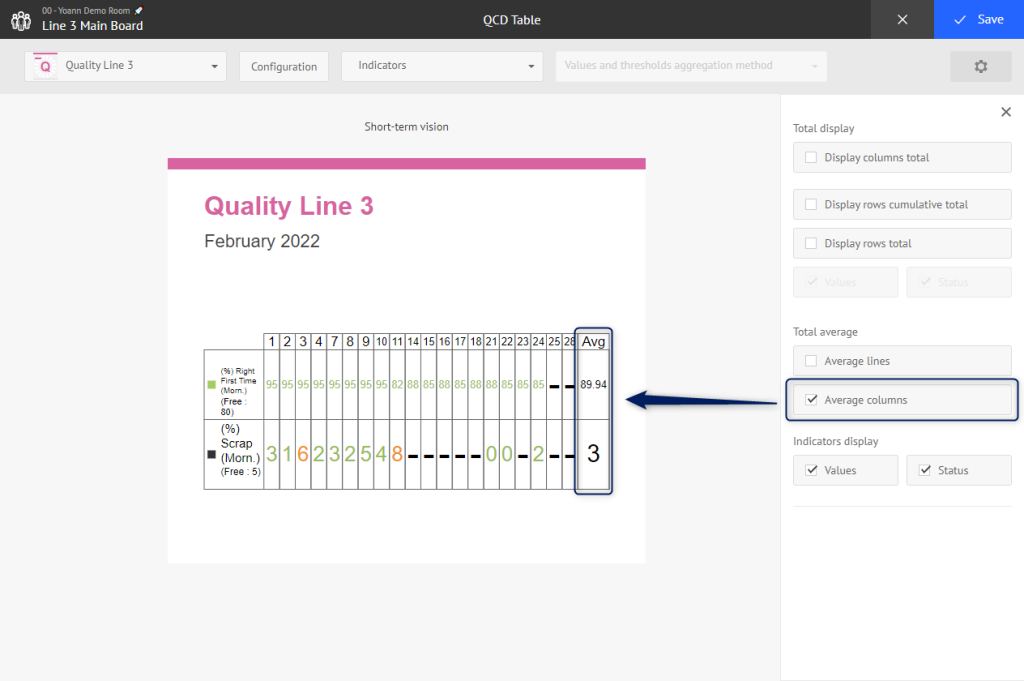
Task: Close the QCD Table editor with the dark X
Action: (901, 19)
